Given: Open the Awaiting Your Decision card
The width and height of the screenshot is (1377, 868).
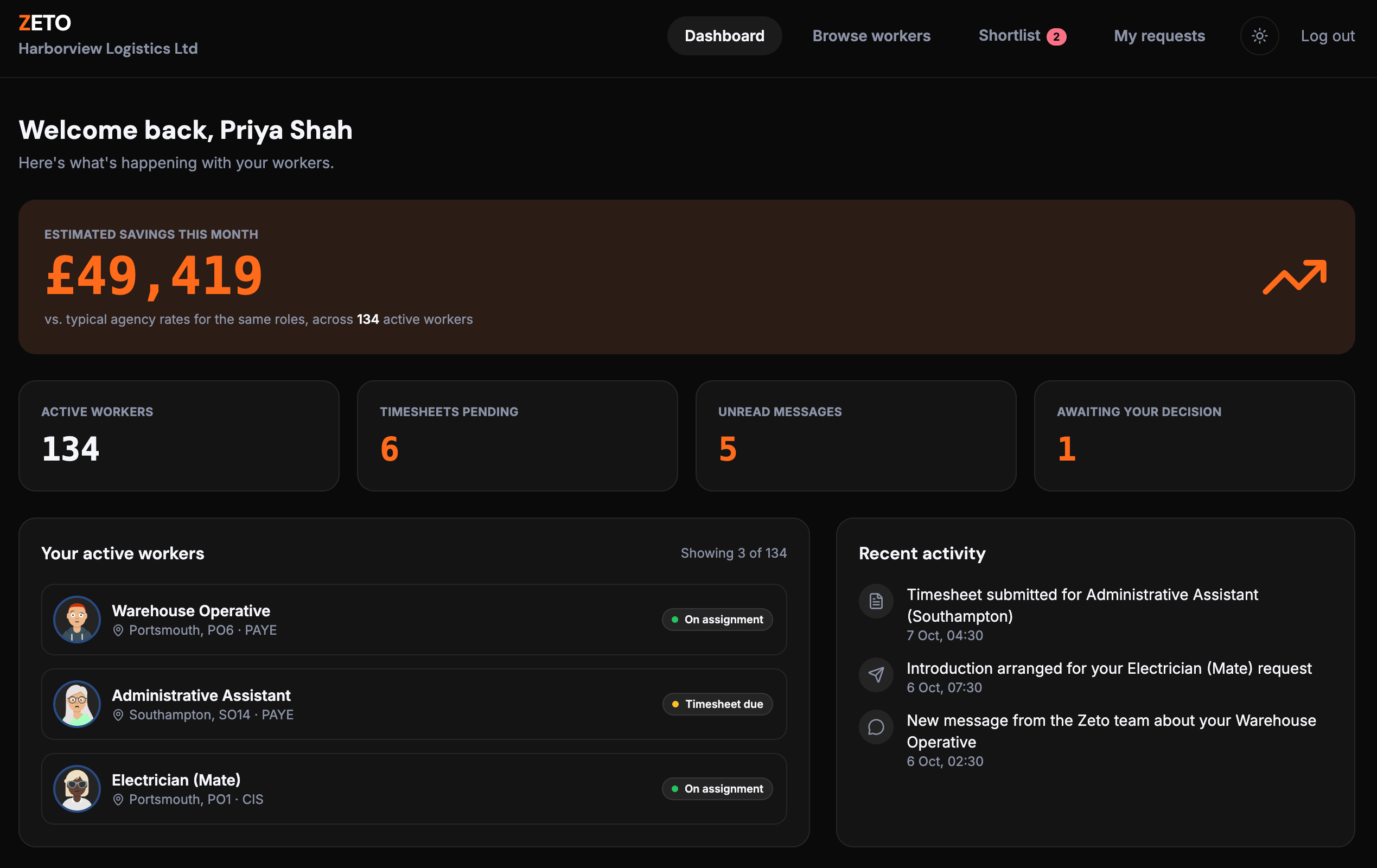Looking at the screenshot, I should coord(1194,436).
